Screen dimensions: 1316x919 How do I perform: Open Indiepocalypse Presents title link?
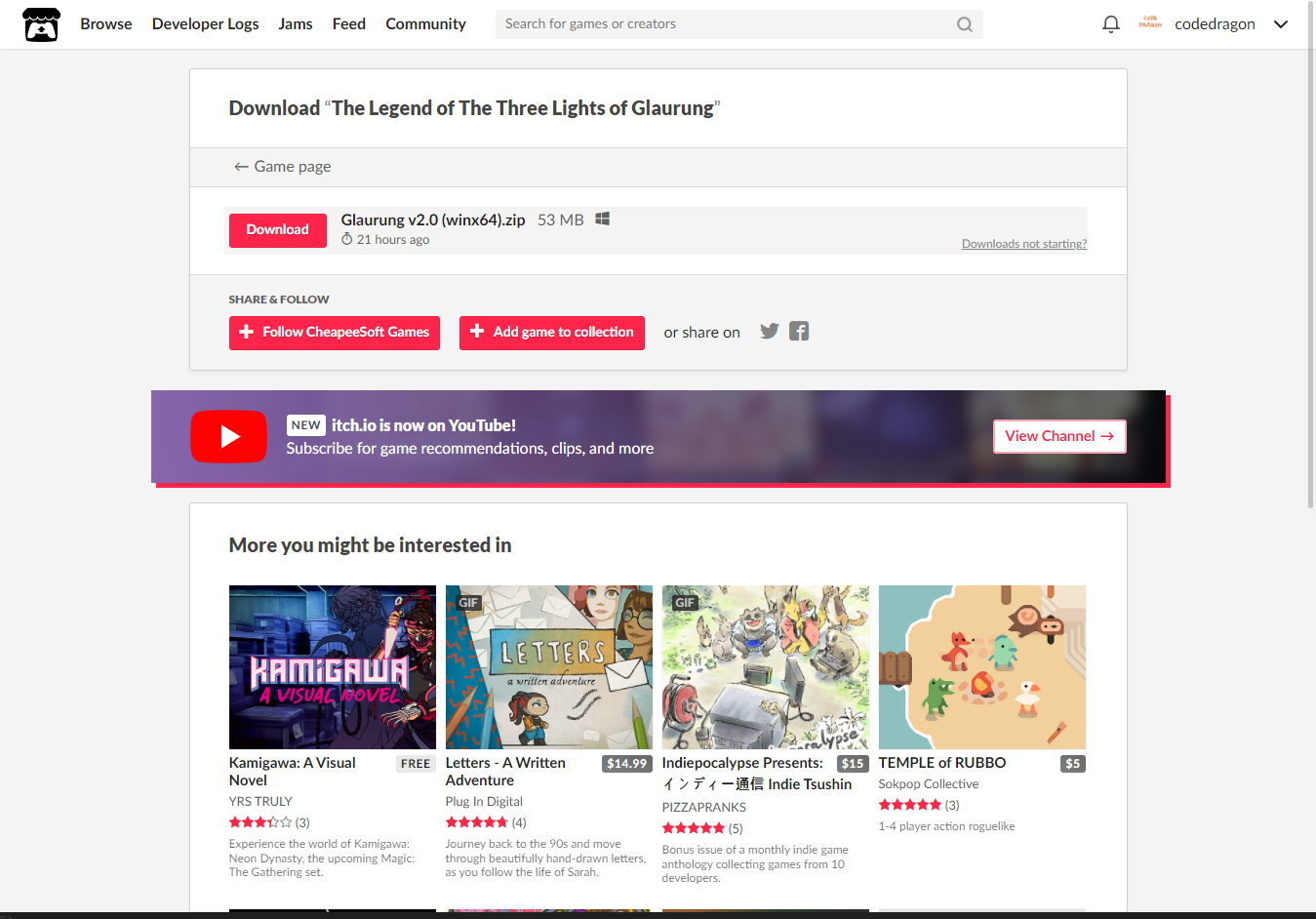click(x=757, y=774)
